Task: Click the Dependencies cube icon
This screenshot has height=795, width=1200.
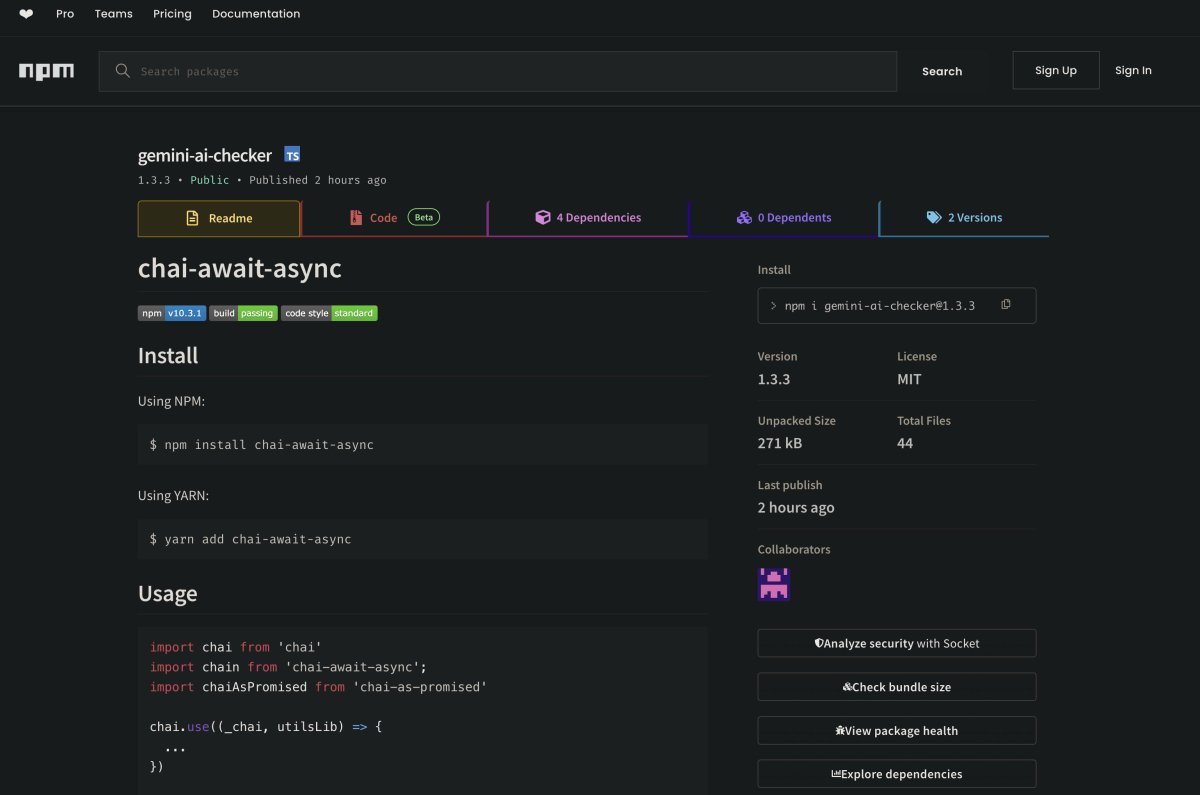Action: [x=543, y=217]
